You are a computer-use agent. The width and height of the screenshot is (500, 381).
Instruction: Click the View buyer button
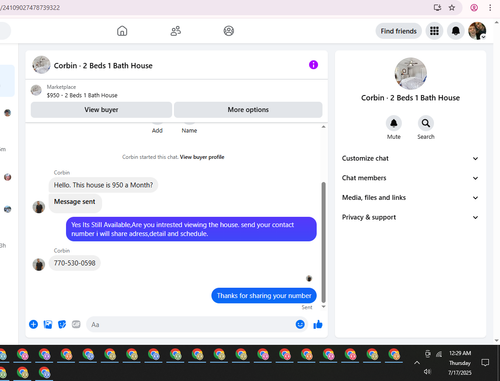pyautogui.click(x=101, y=110)
